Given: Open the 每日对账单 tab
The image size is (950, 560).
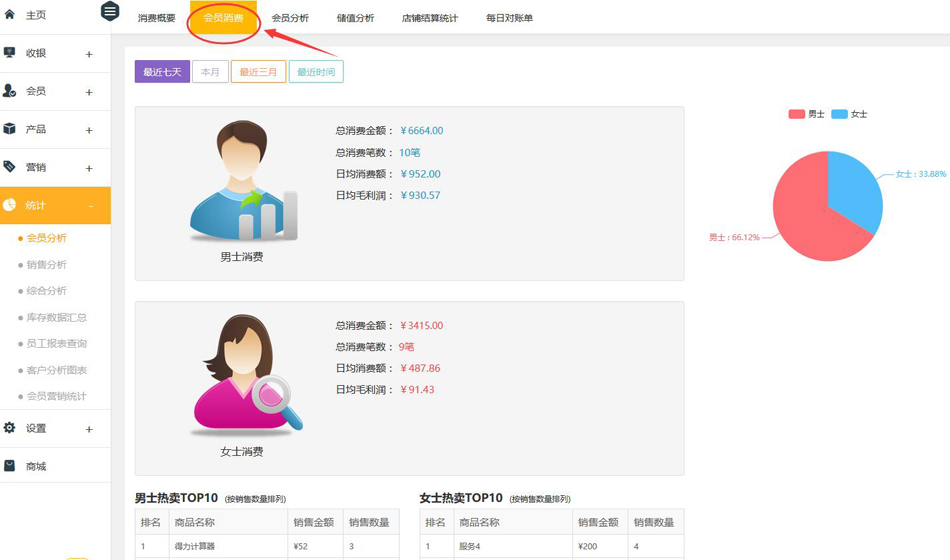Looking at the screenshot, I should tap(509, 18).
